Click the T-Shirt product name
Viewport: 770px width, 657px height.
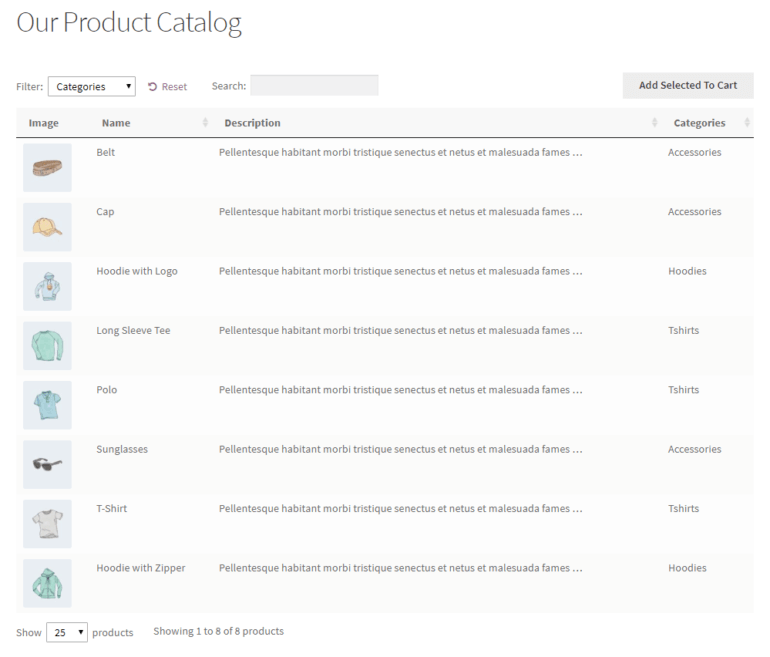pos(111,509)
